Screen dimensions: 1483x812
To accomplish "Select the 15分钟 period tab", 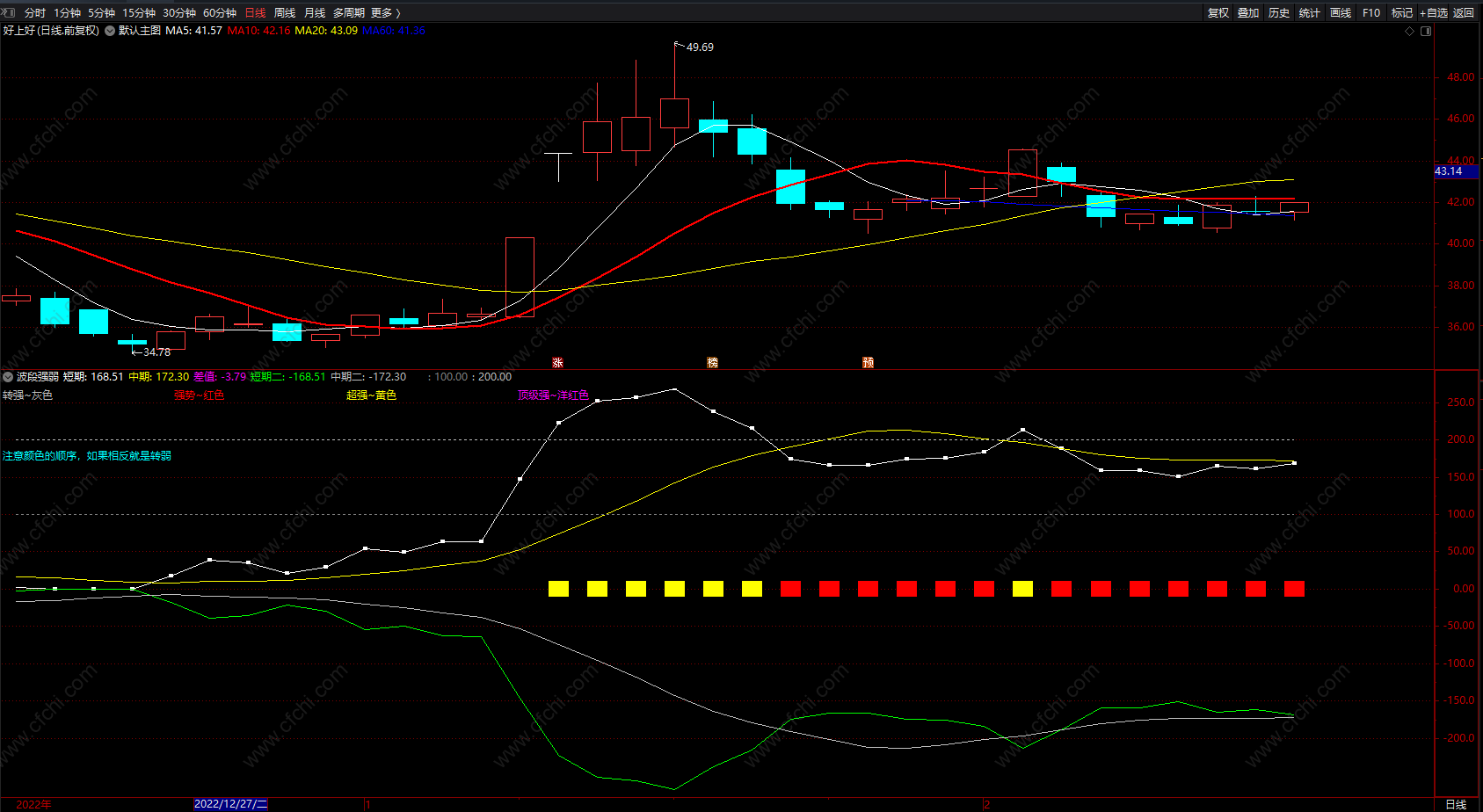I will point(139,13).
